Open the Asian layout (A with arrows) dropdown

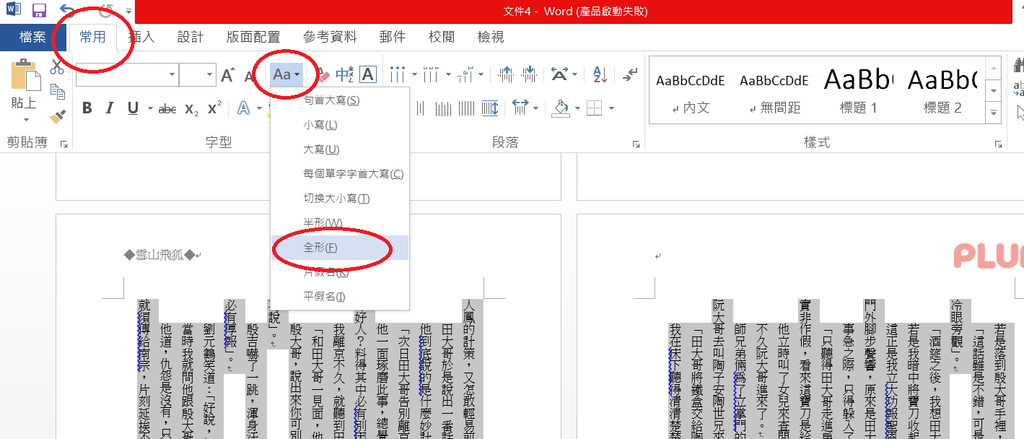[x=563, y=75]
